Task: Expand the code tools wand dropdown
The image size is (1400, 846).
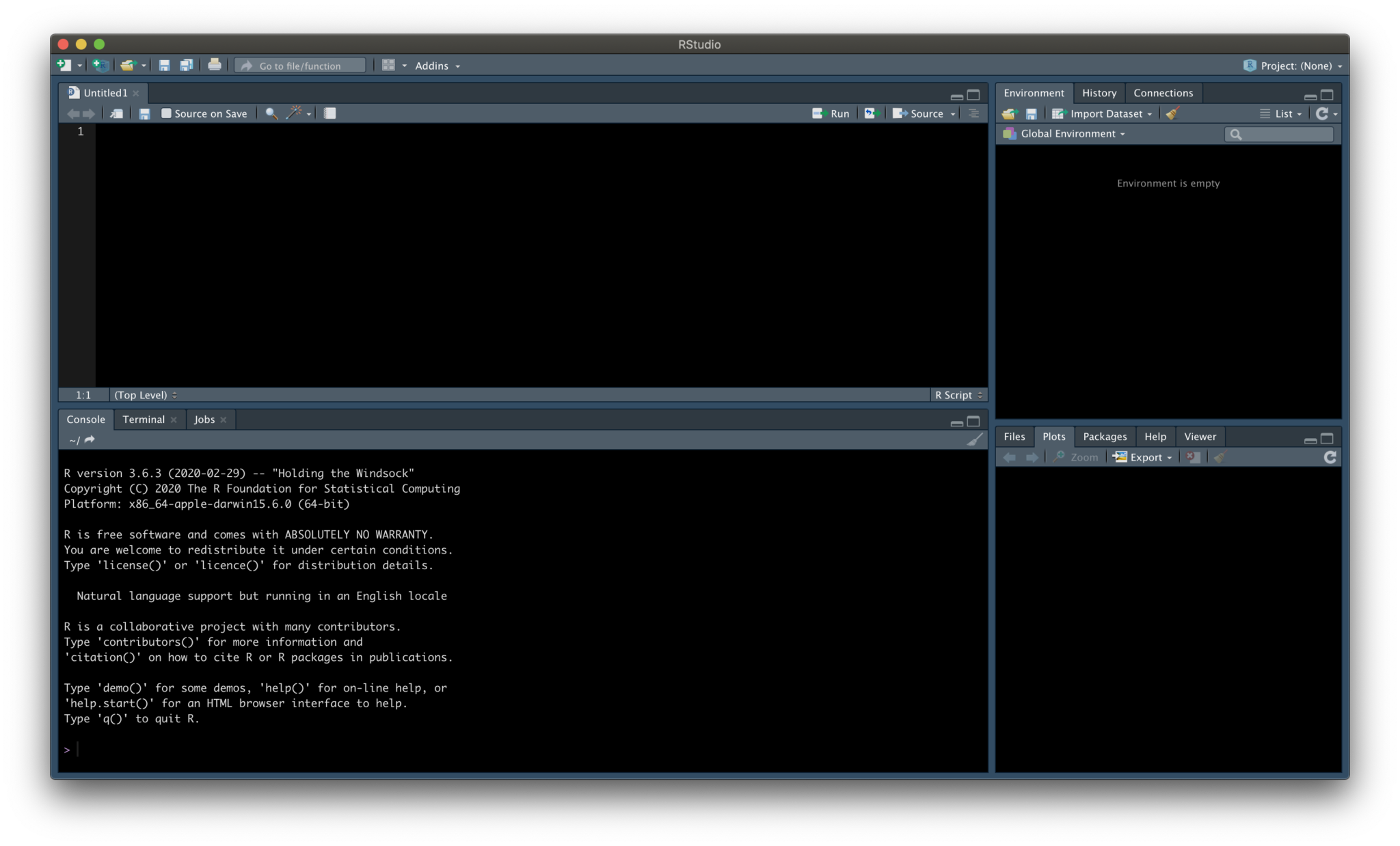Action: (309, 114)
